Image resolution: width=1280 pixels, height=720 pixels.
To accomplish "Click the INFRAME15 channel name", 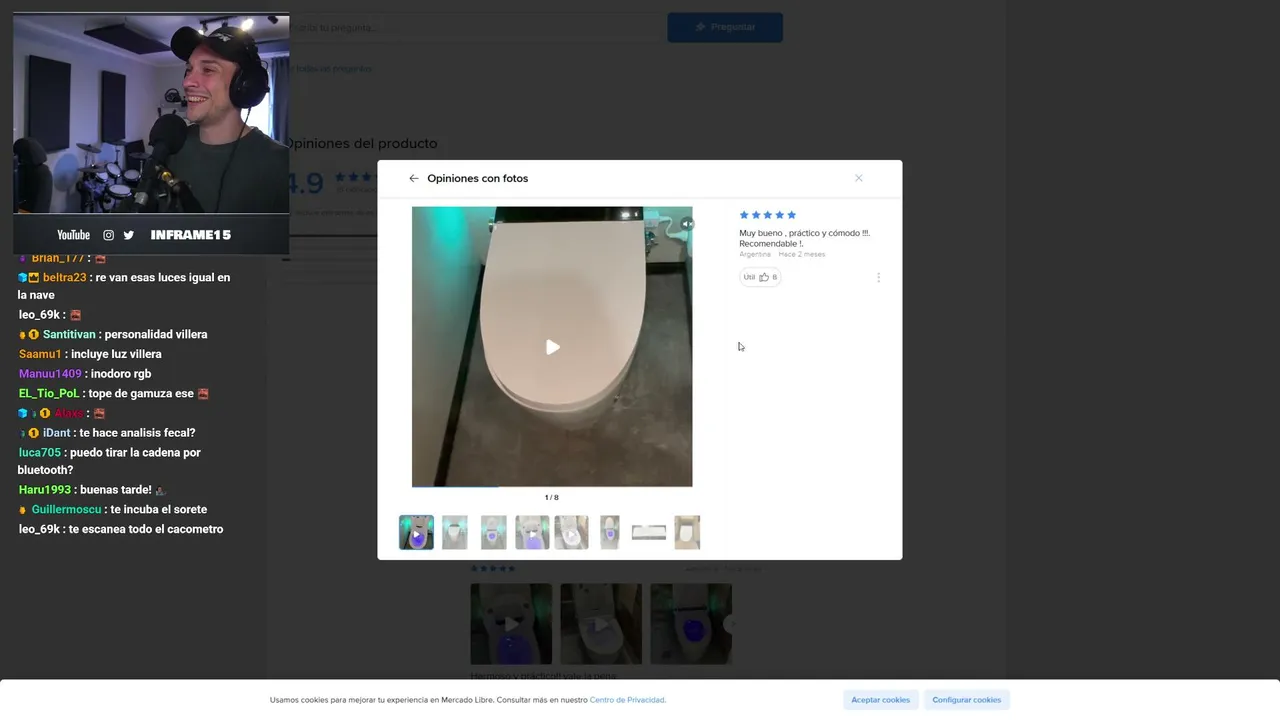I will (191, 235).
